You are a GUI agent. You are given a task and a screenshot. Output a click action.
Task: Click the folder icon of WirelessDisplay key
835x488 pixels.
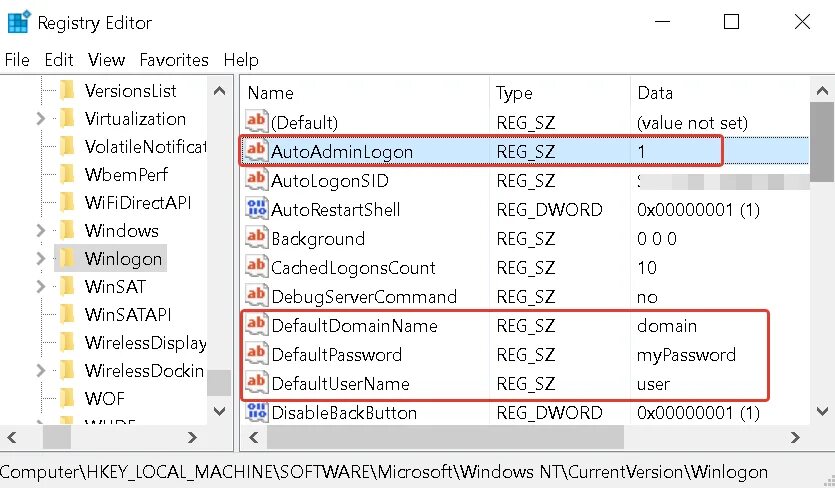(x=67, y=342)
